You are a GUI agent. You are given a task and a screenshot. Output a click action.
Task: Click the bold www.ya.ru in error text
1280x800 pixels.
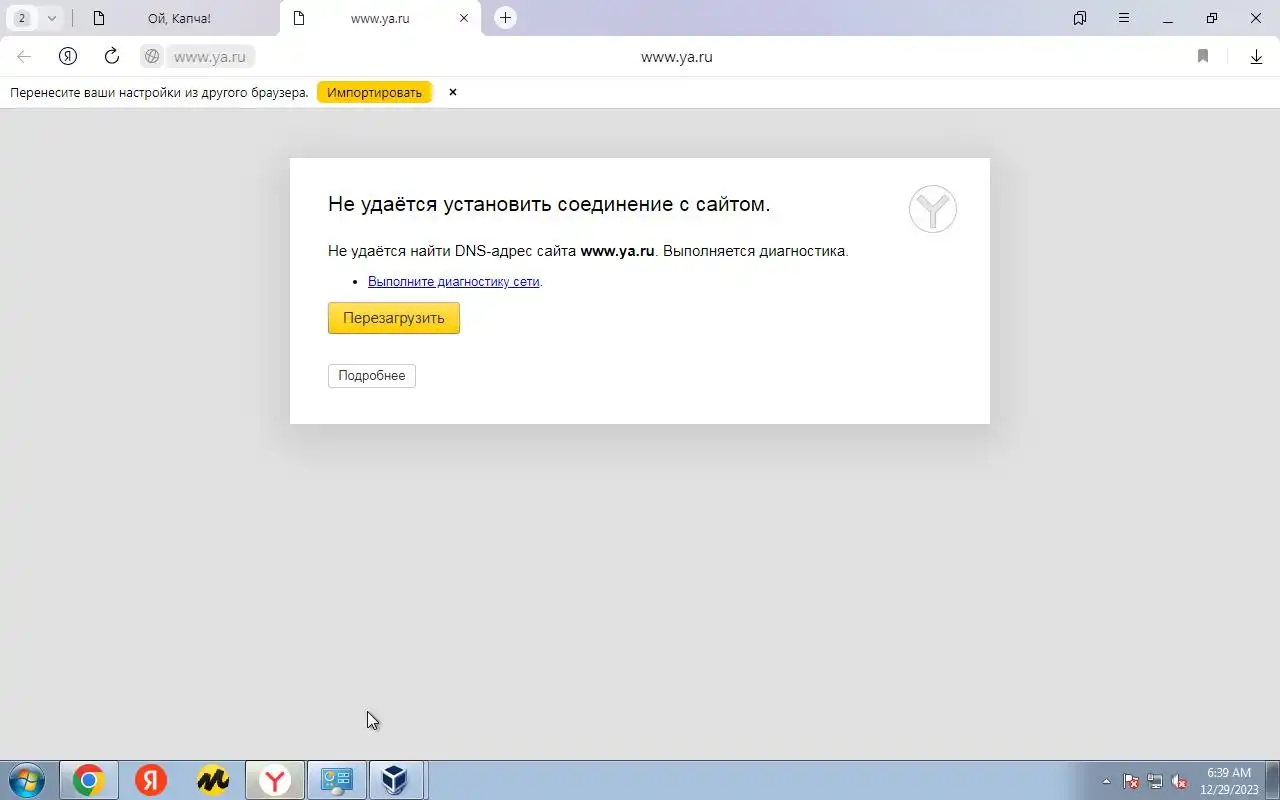click(617, 251)
